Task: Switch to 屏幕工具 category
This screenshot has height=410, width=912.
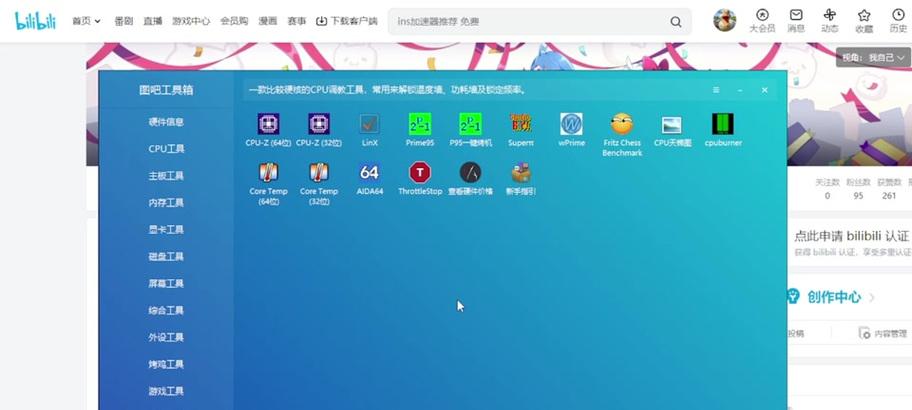Action: 166,283
